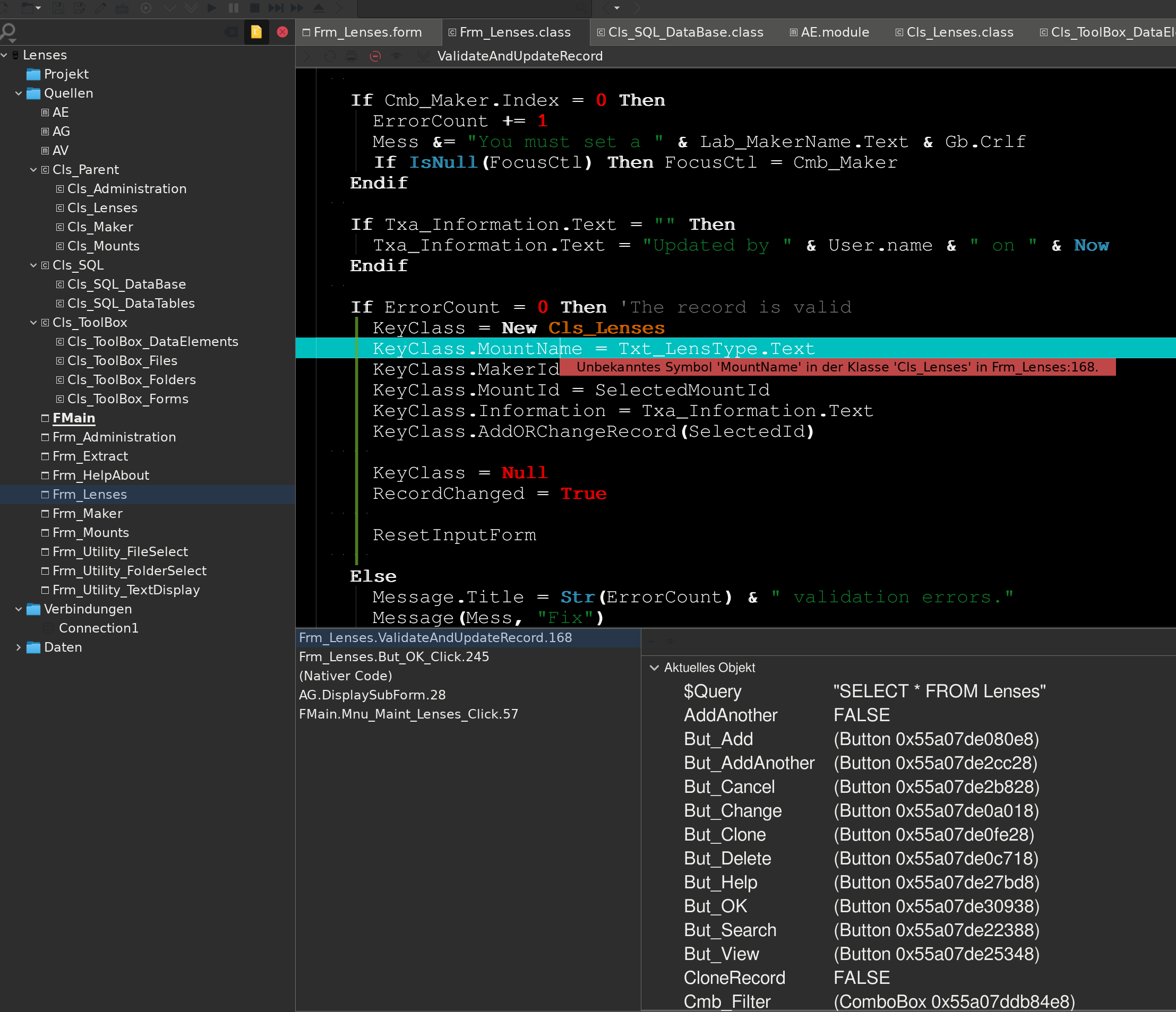This screenshot has height=1012, width=1176.
Task: Click the red close icon in project panel
Action: pyautogui.click(x=282, y=32)
